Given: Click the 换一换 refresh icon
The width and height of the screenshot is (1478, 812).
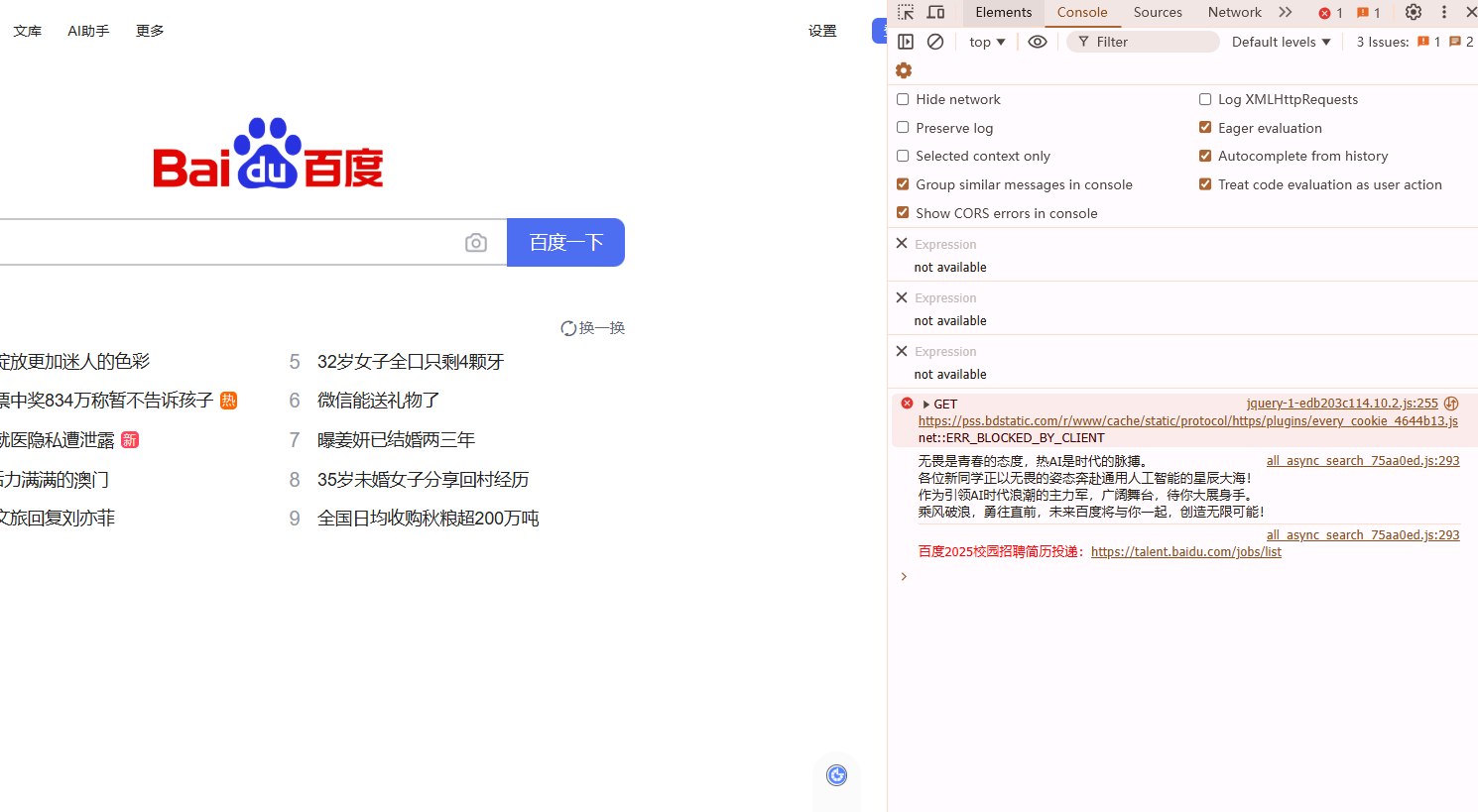Looking at the screenshot, I should (568, 328).
